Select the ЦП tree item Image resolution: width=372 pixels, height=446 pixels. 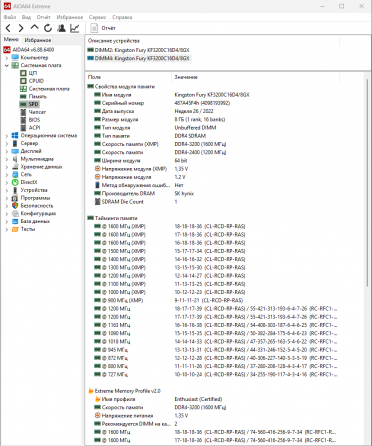33,73
